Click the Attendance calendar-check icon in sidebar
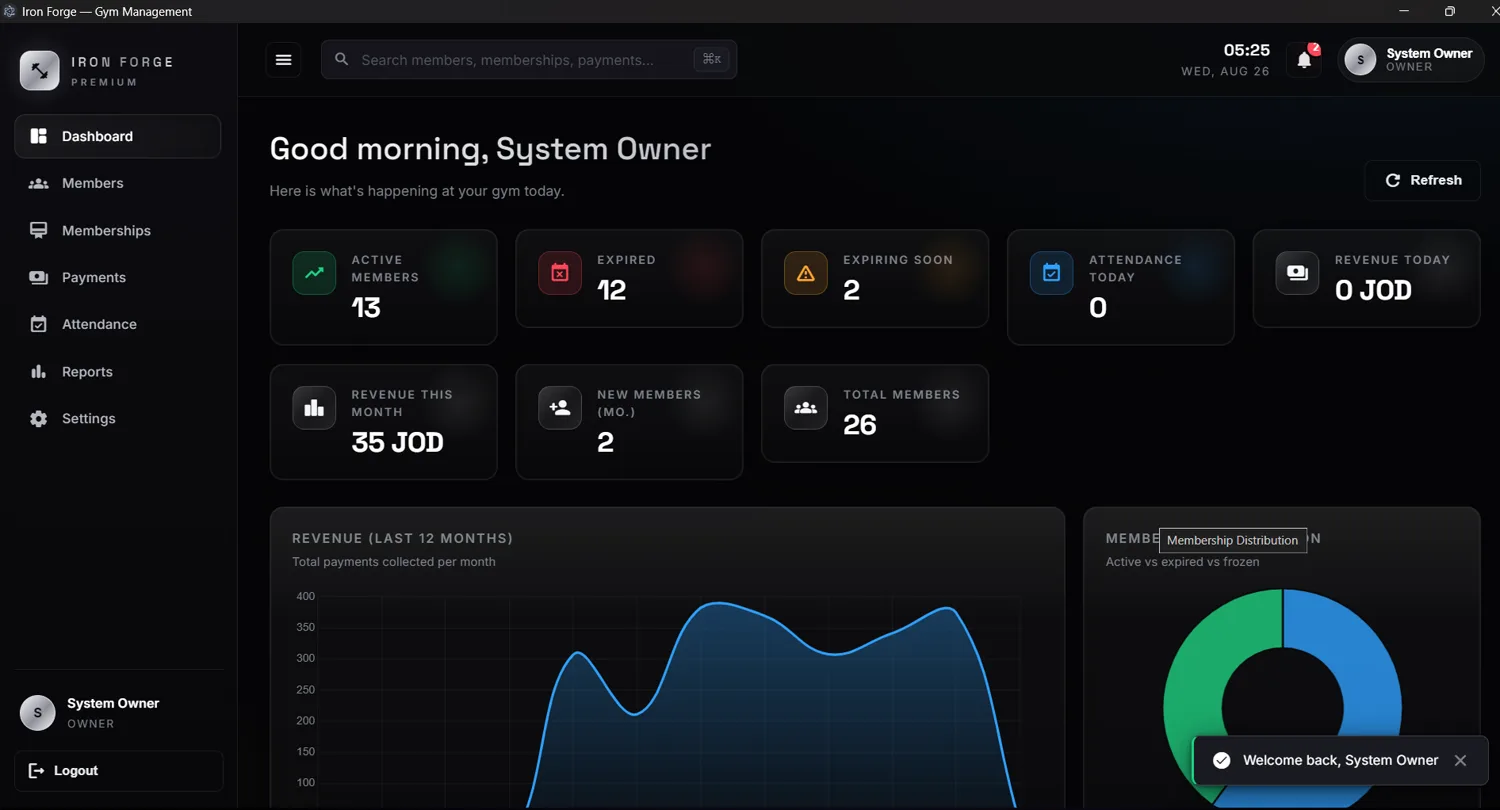1500x810 pixels. (39, 325)
